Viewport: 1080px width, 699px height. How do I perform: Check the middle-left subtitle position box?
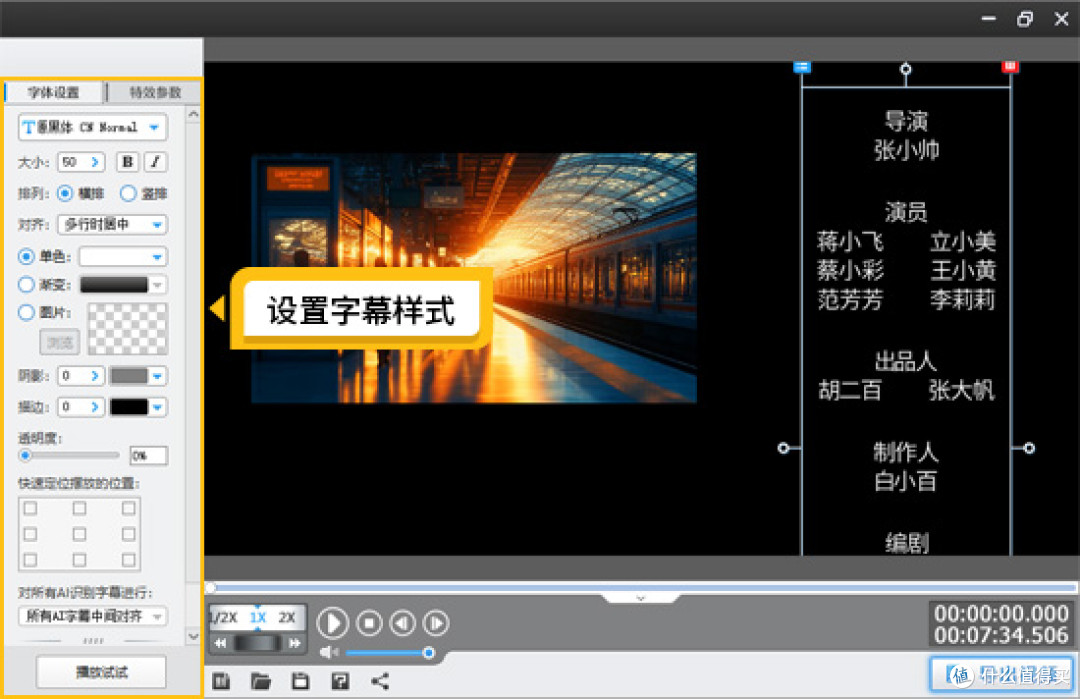(x=30, y=534)
